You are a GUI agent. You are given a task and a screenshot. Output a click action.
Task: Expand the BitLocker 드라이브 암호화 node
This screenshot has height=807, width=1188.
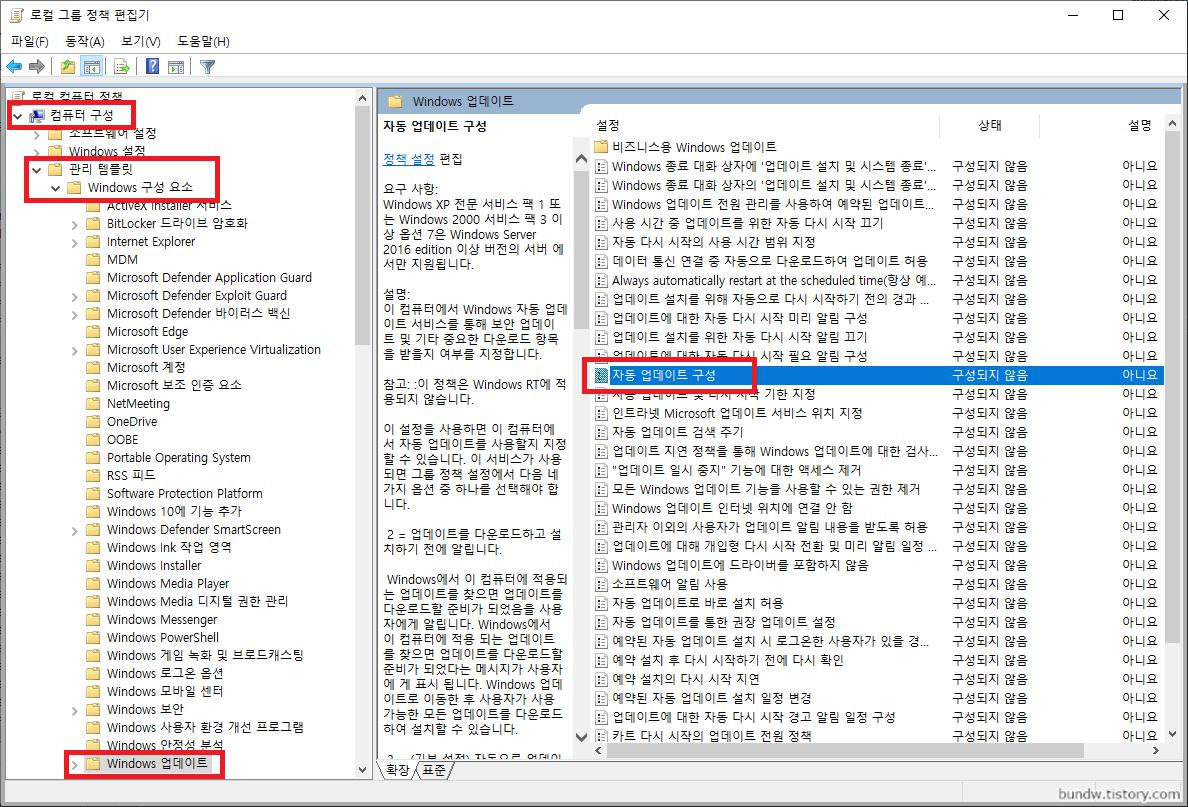[x=74, y=224]
